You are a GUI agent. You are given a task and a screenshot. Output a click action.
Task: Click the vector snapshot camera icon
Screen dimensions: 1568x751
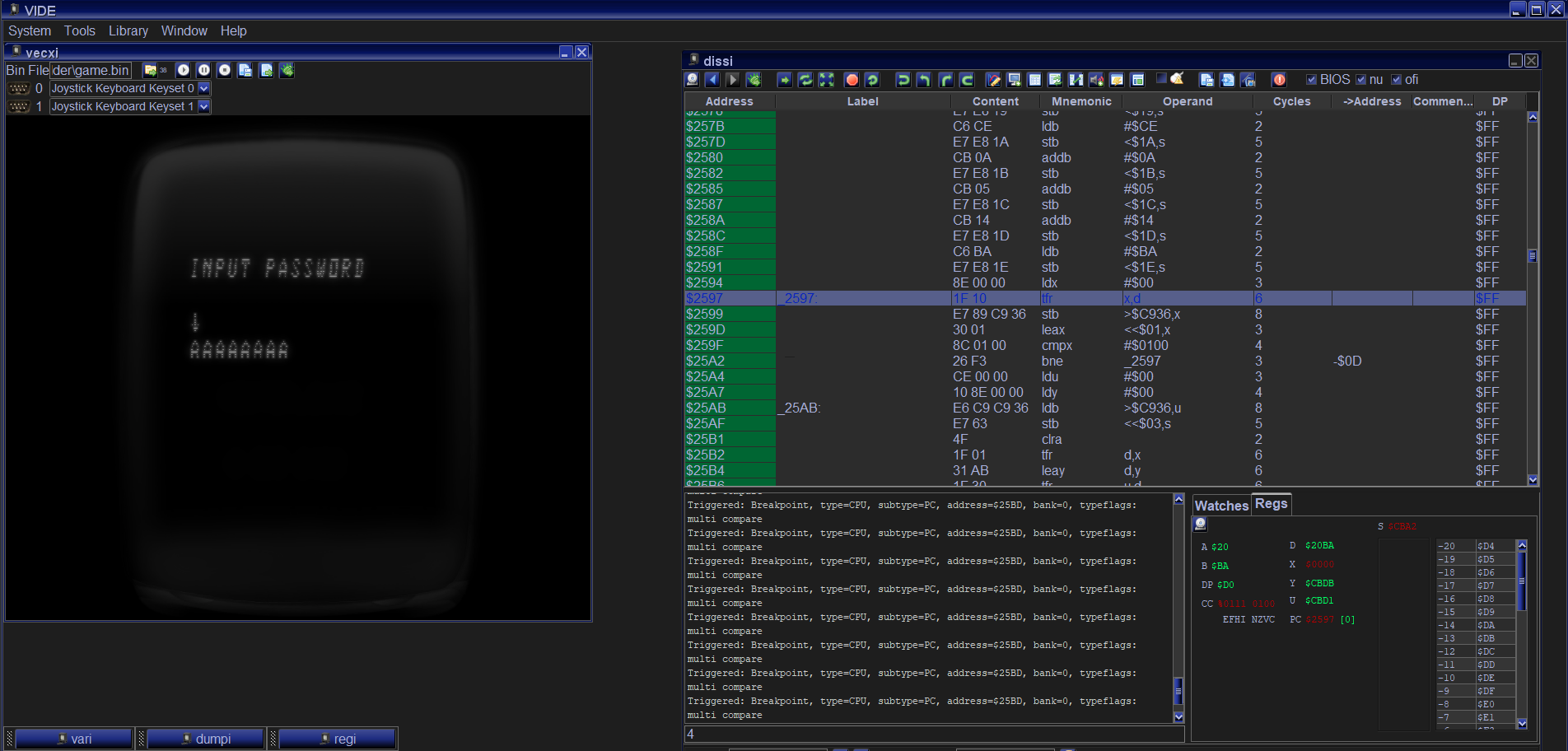point(1248,80)
